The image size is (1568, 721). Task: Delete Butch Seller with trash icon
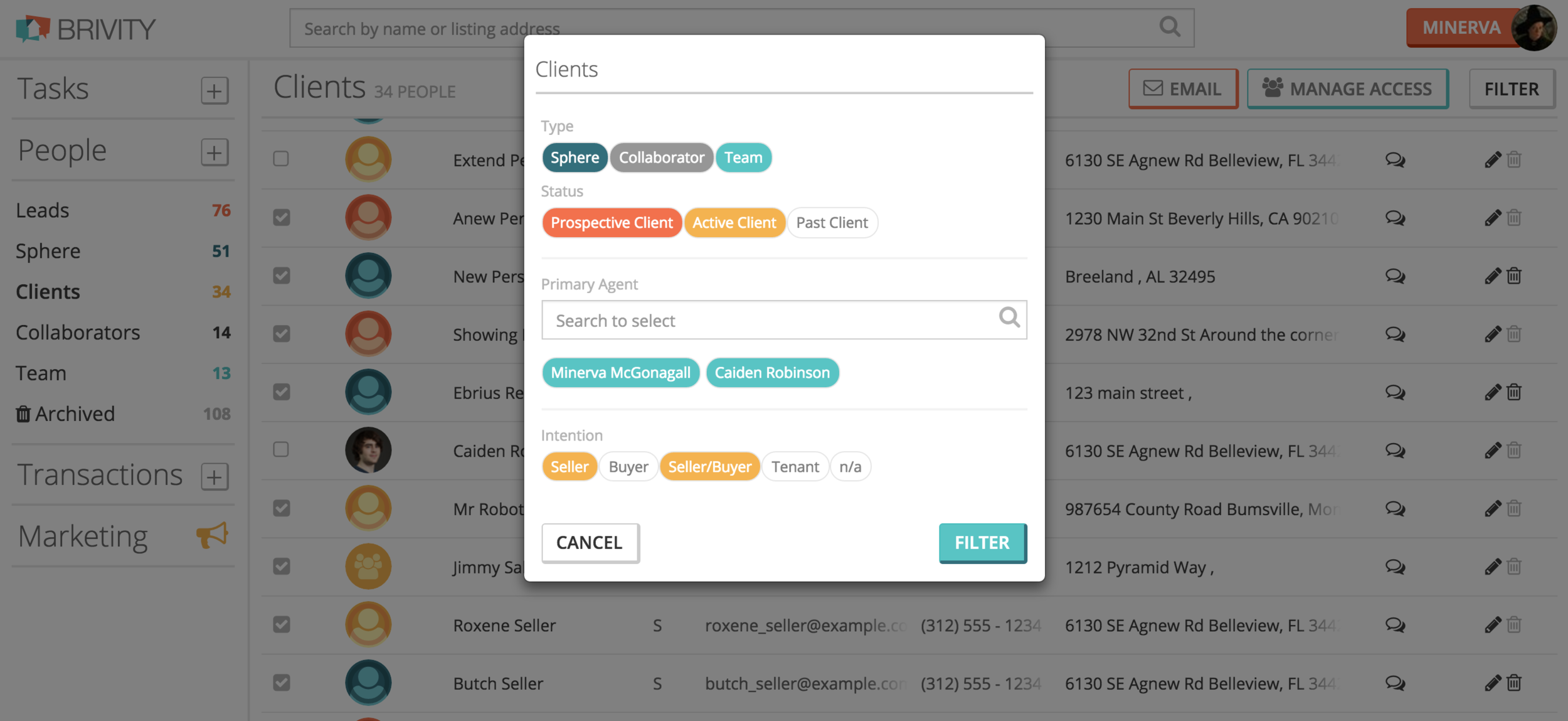(x=1514, y=683)
